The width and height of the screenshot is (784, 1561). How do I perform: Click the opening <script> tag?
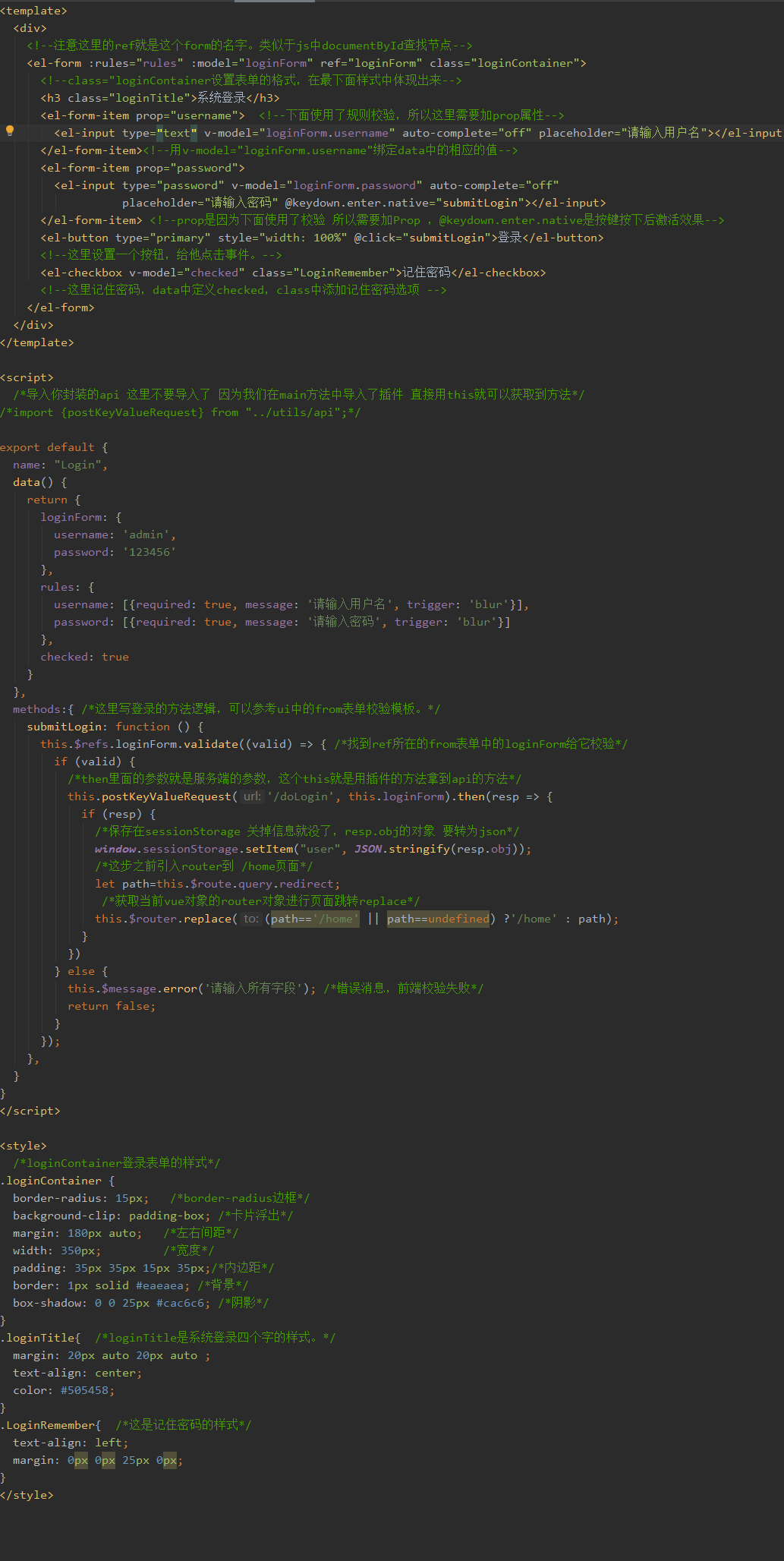click(27, 377)
